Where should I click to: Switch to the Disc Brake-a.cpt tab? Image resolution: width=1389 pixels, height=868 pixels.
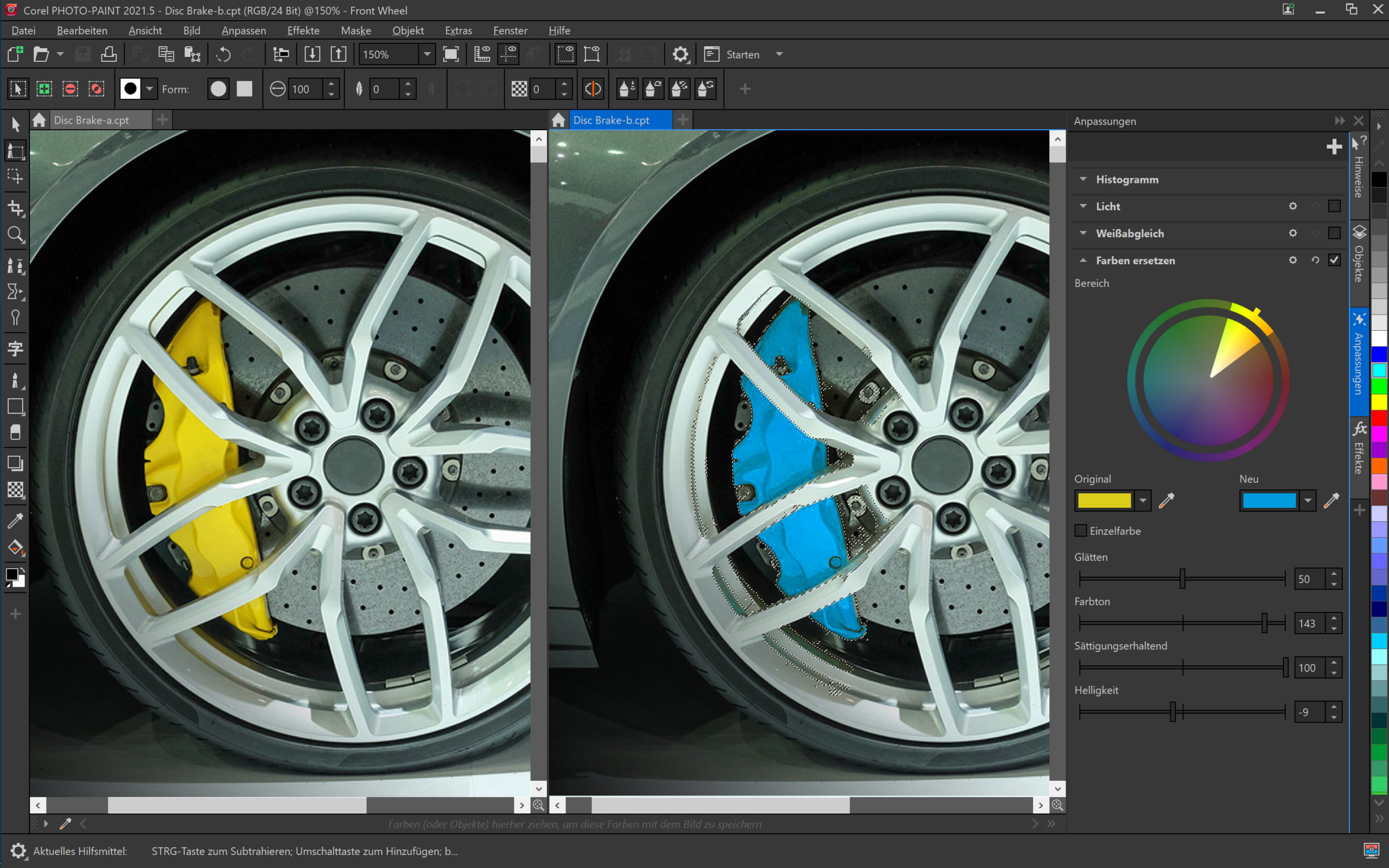[x=92, y=119]
